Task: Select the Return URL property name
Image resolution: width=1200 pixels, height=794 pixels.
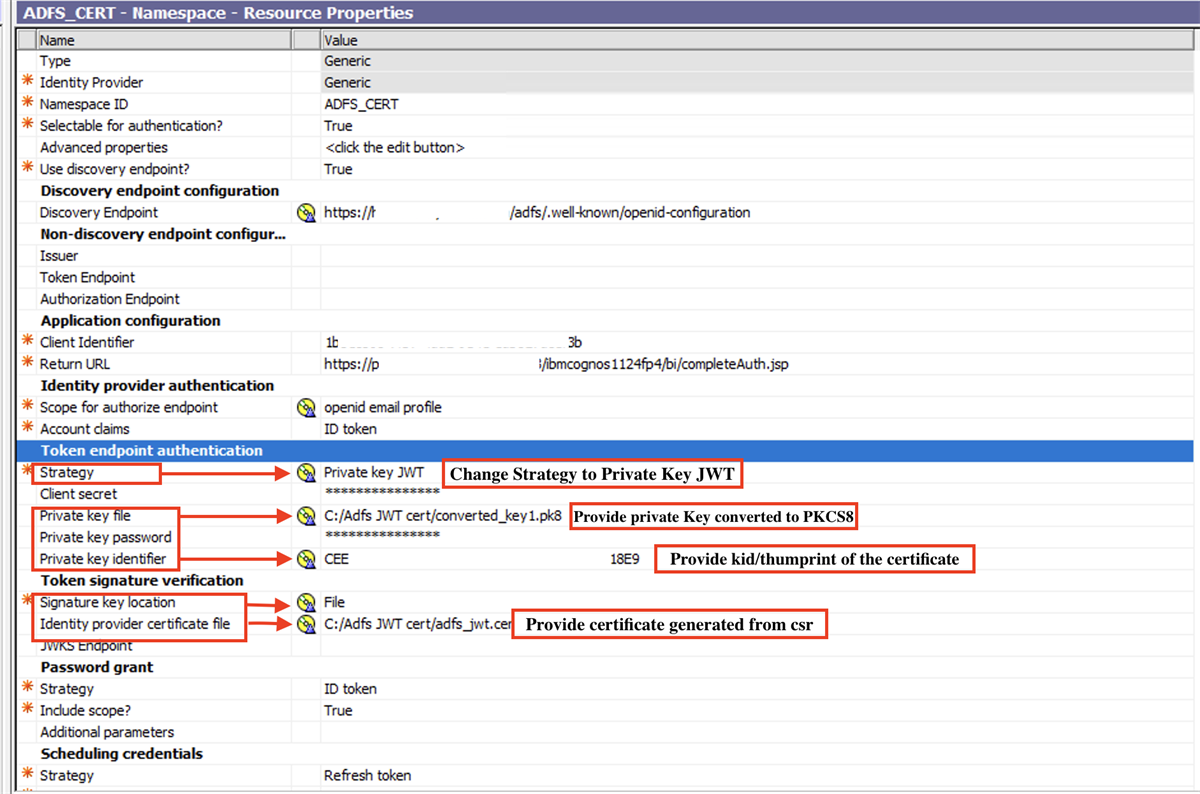Action: point(75,364)
